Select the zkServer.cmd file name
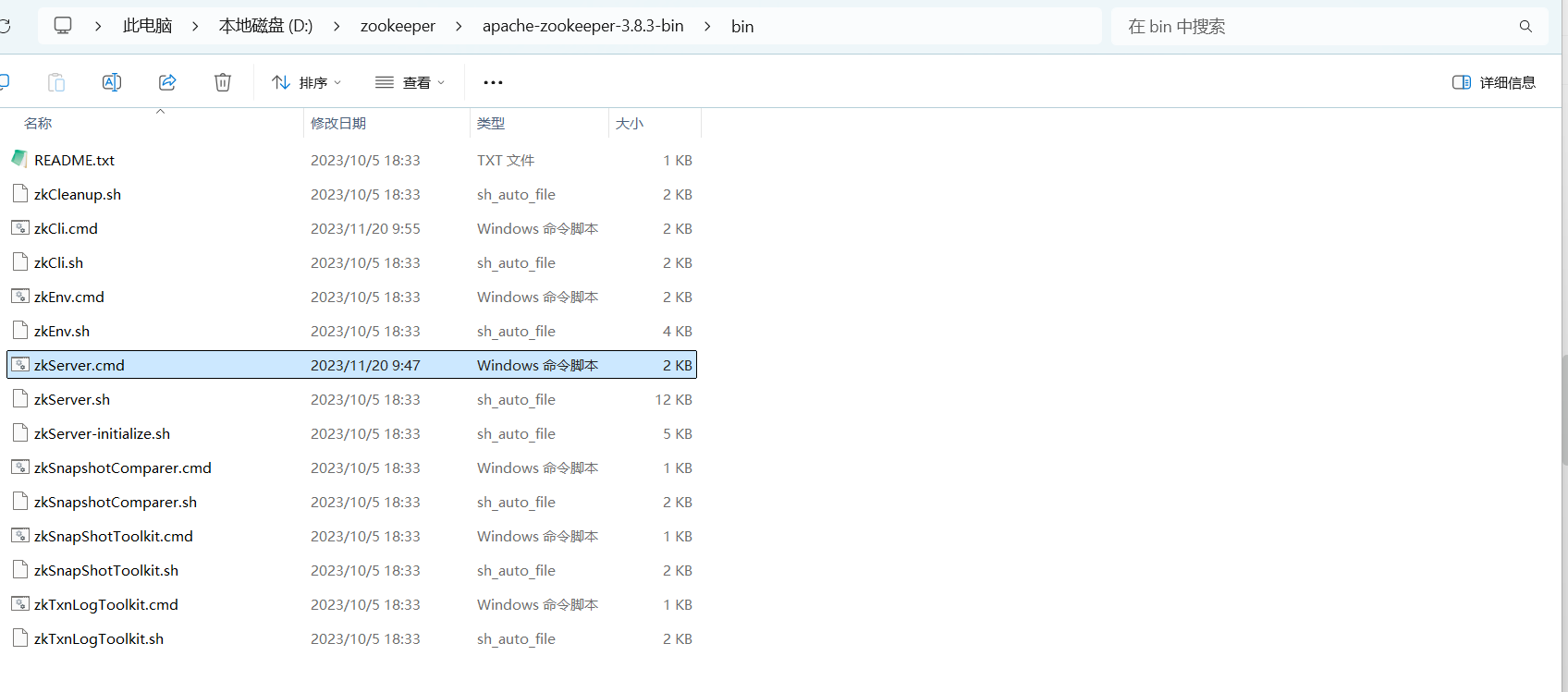 pos(80,365)
